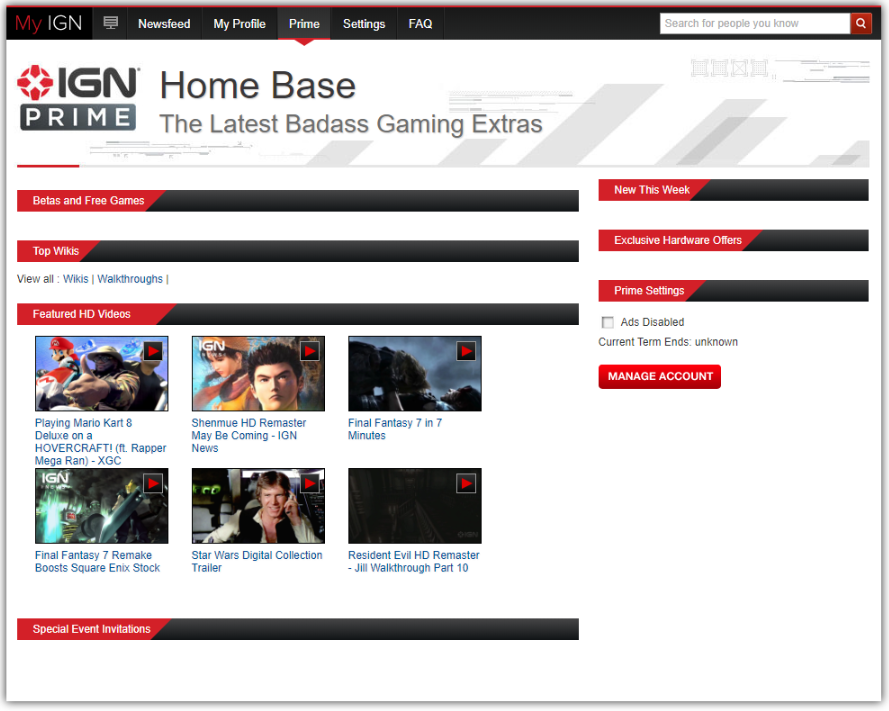Click the Exclusive Hardware Offers header
This screenshot has width=889, height=711.
click(733, 240)
